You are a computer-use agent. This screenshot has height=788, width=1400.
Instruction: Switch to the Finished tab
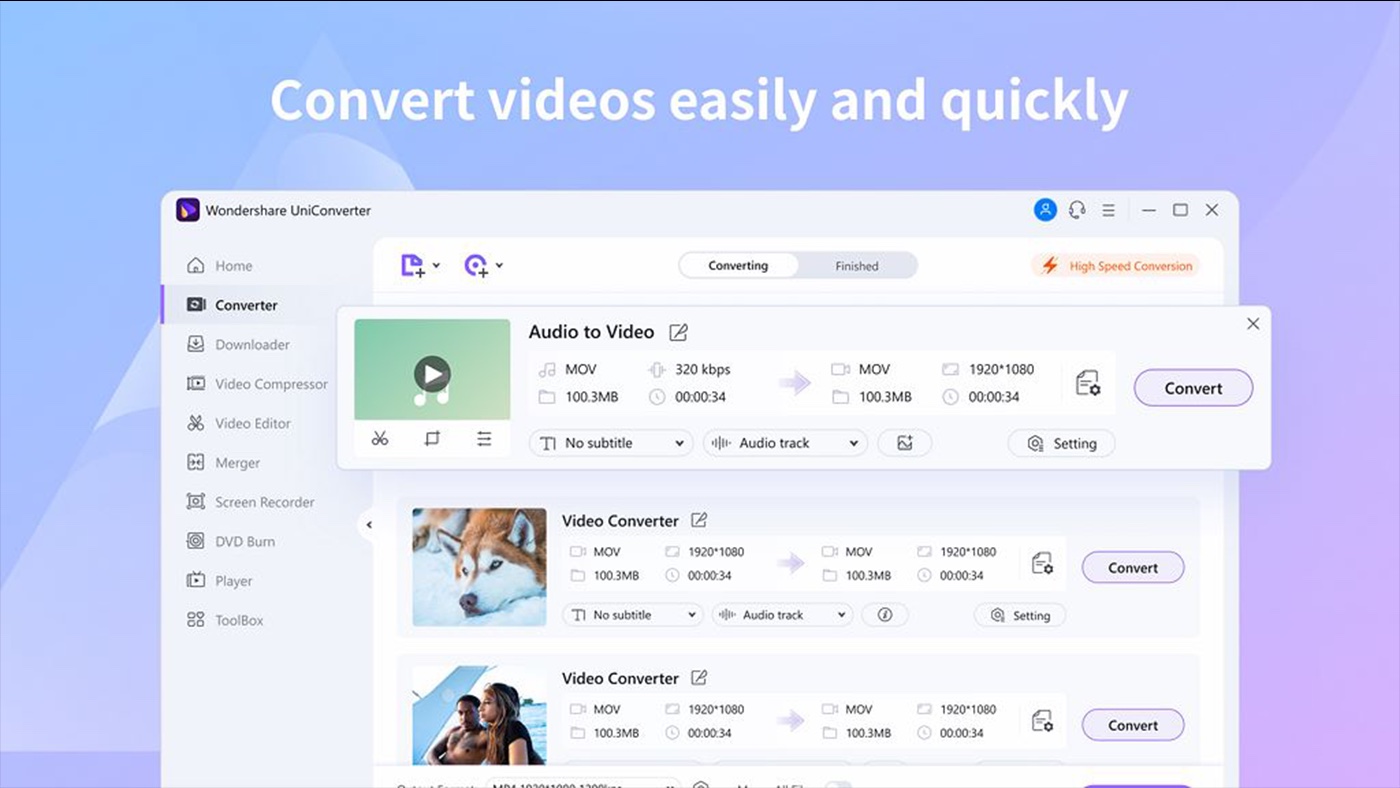click(x=857, y=266)
